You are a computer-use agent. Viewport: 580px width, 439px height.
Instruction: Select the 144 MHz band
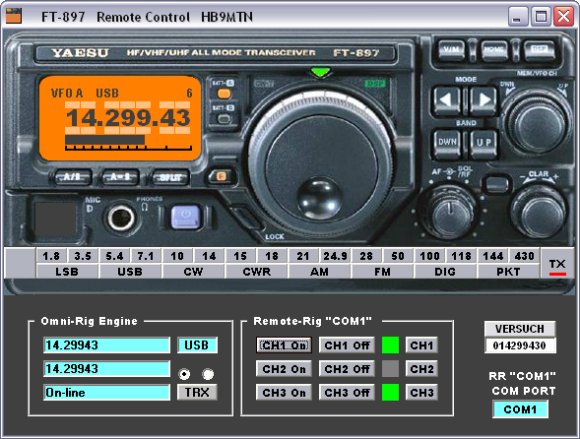(x=493, y=256)
